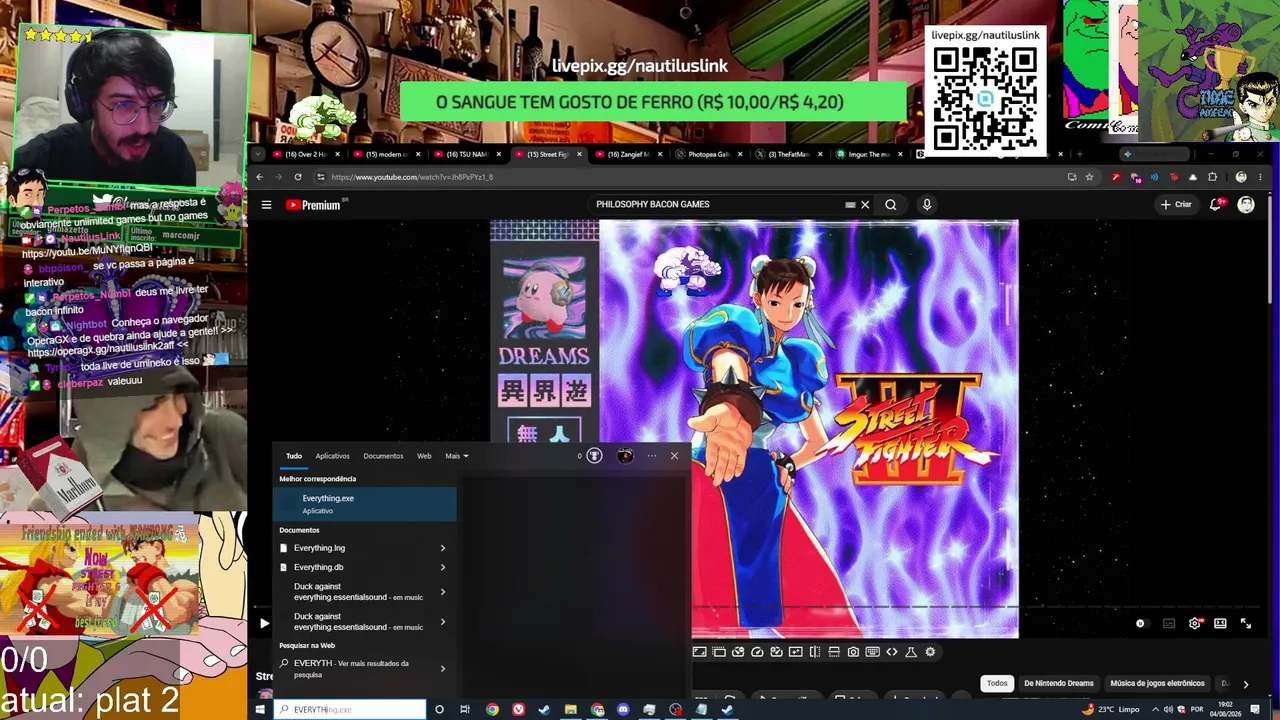Open YouTube notifications bell
The width and height of the screenshot is (1280, 720).
[x=1217, y=205]
